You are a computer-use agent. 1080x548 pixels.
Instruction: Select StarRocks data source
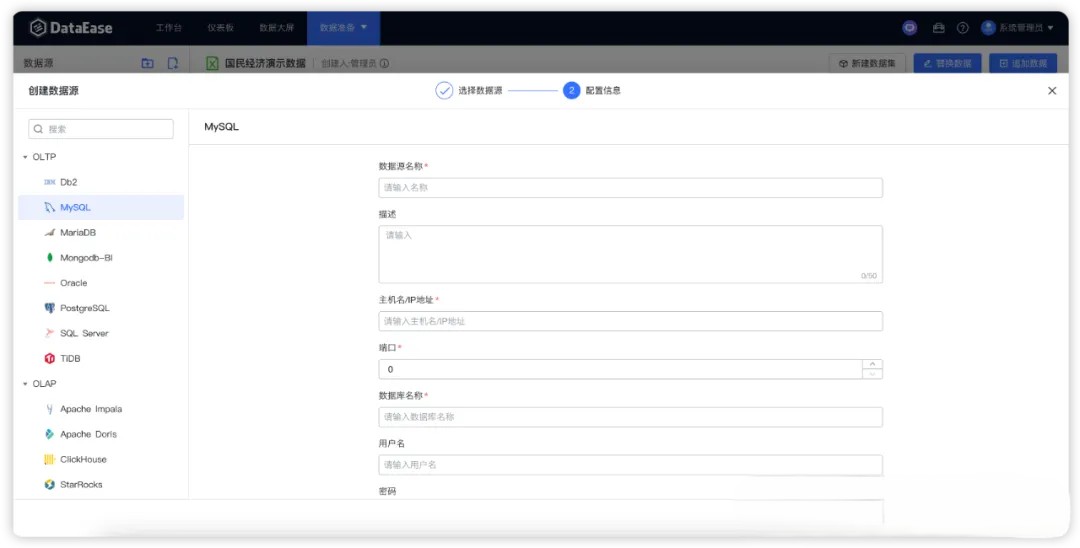pos(80,484)
